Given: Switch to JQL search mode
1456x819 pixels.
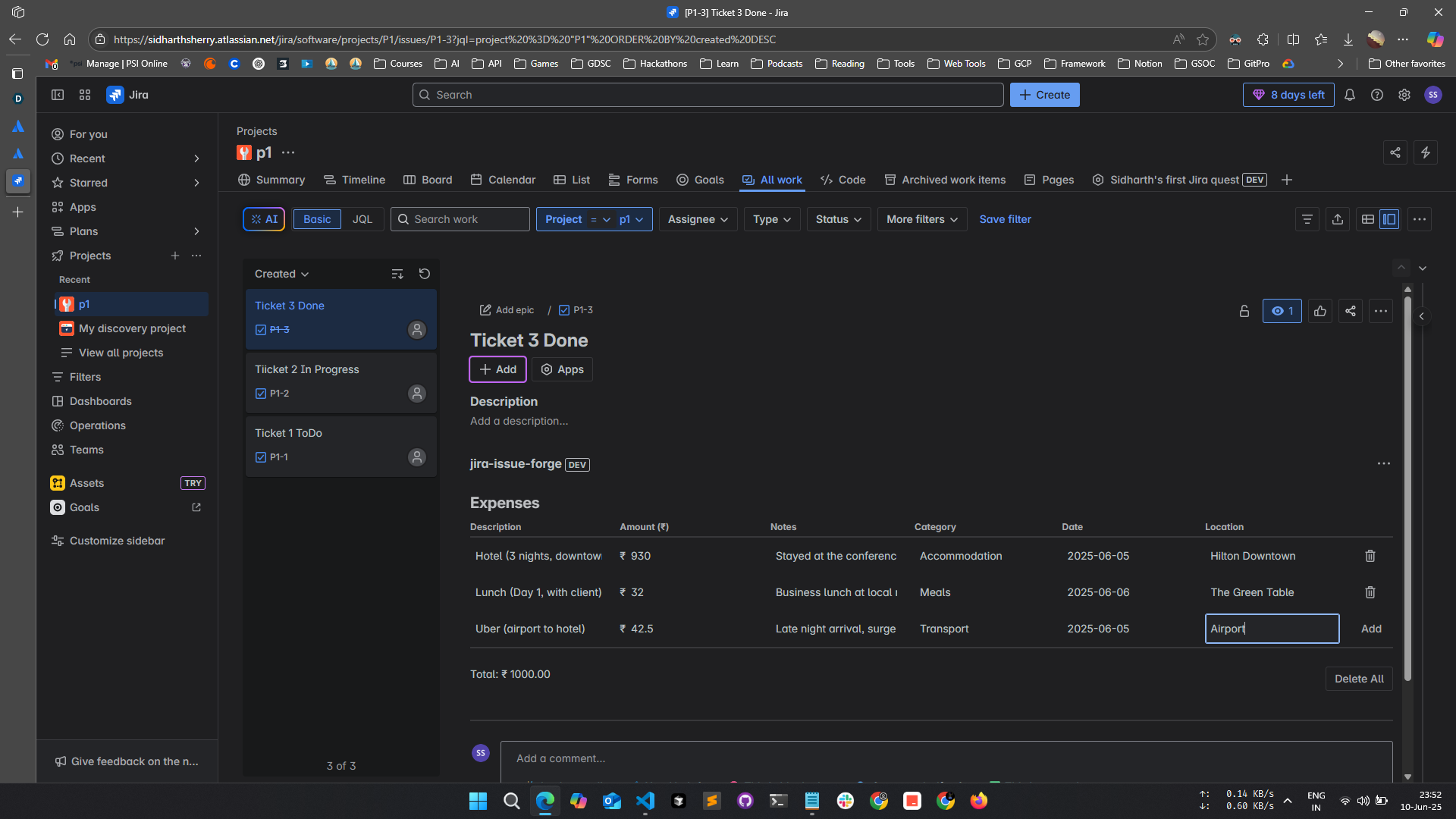Looking at the screenshot, I should [x=362, y=219].
